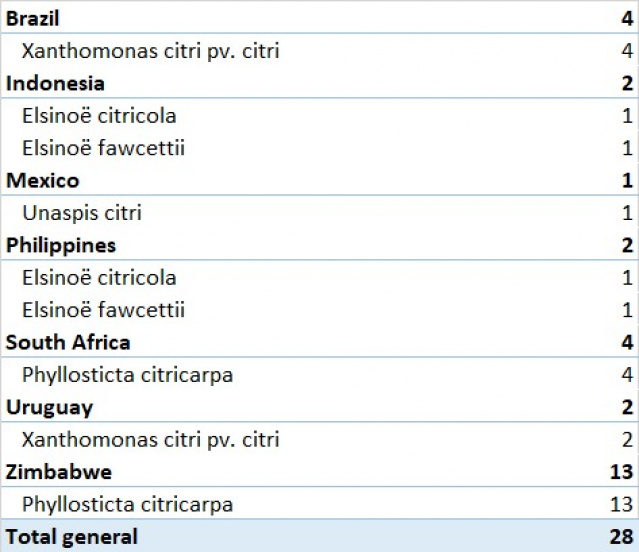The width and height of the screenshot is (639, 552).
Task: Select the Mexico country row label
Action: [42, 180]
